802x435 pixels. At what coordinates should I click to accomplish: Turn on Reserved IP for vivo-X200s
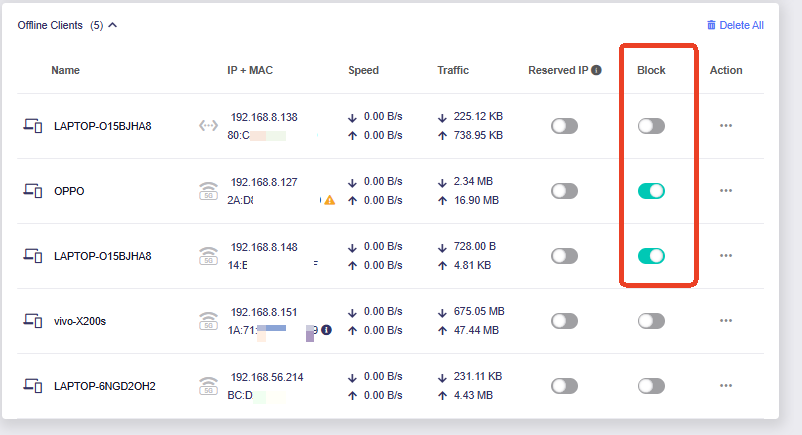[x=565, y=321]
